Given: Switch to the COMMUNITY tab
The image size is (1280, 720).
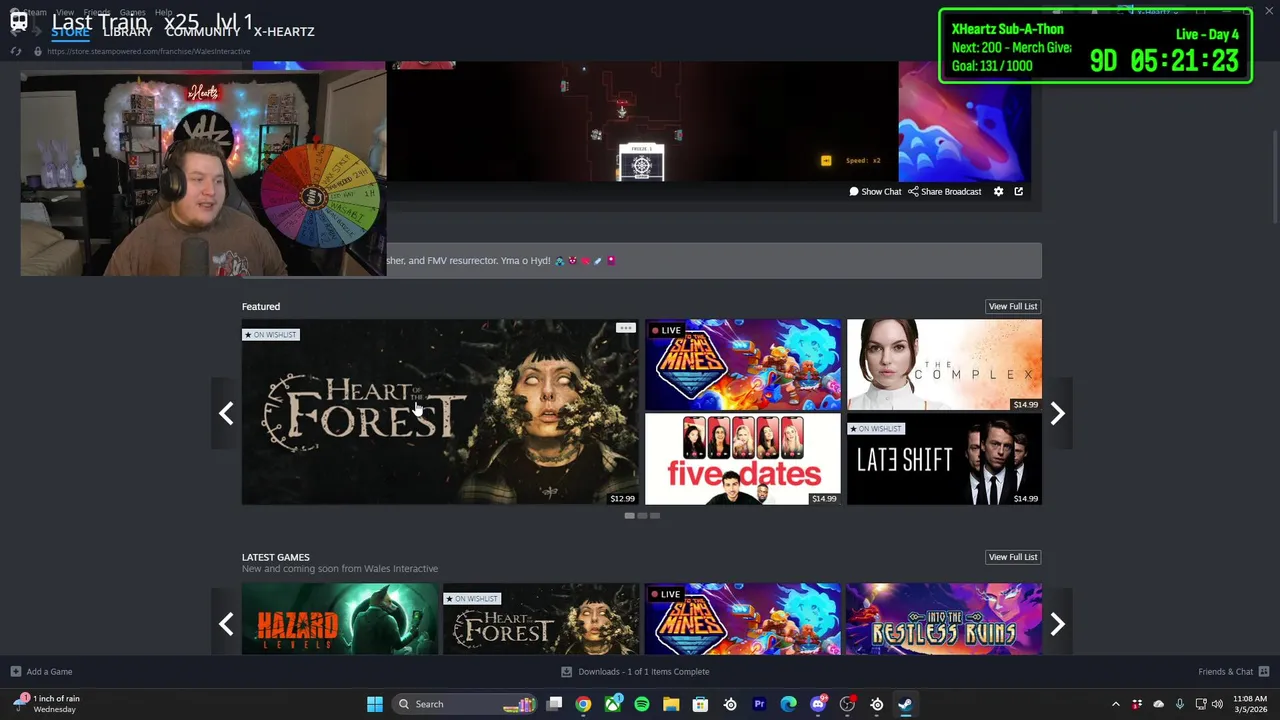Looking at the screenshot, I should [x=203, y=31].
